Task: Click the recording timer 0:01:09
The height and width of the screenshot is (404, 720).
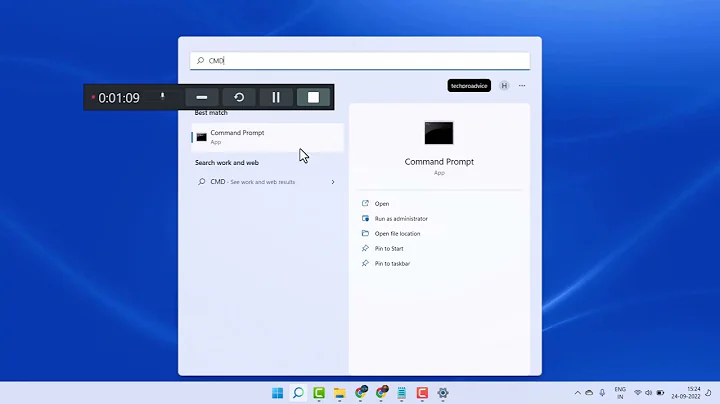Action: [x=119, y=98]
